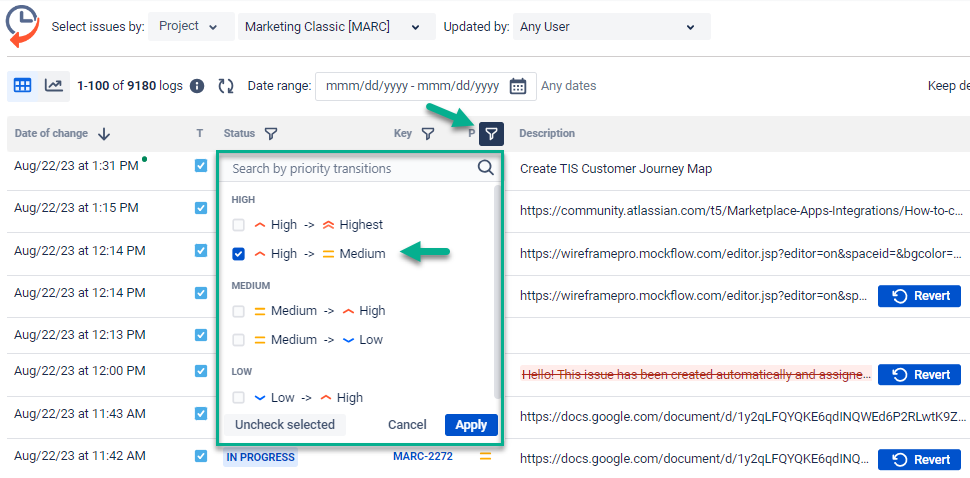Sort by Date of change arrow
This screenshot has width=970, height=478.
point(104,134)
